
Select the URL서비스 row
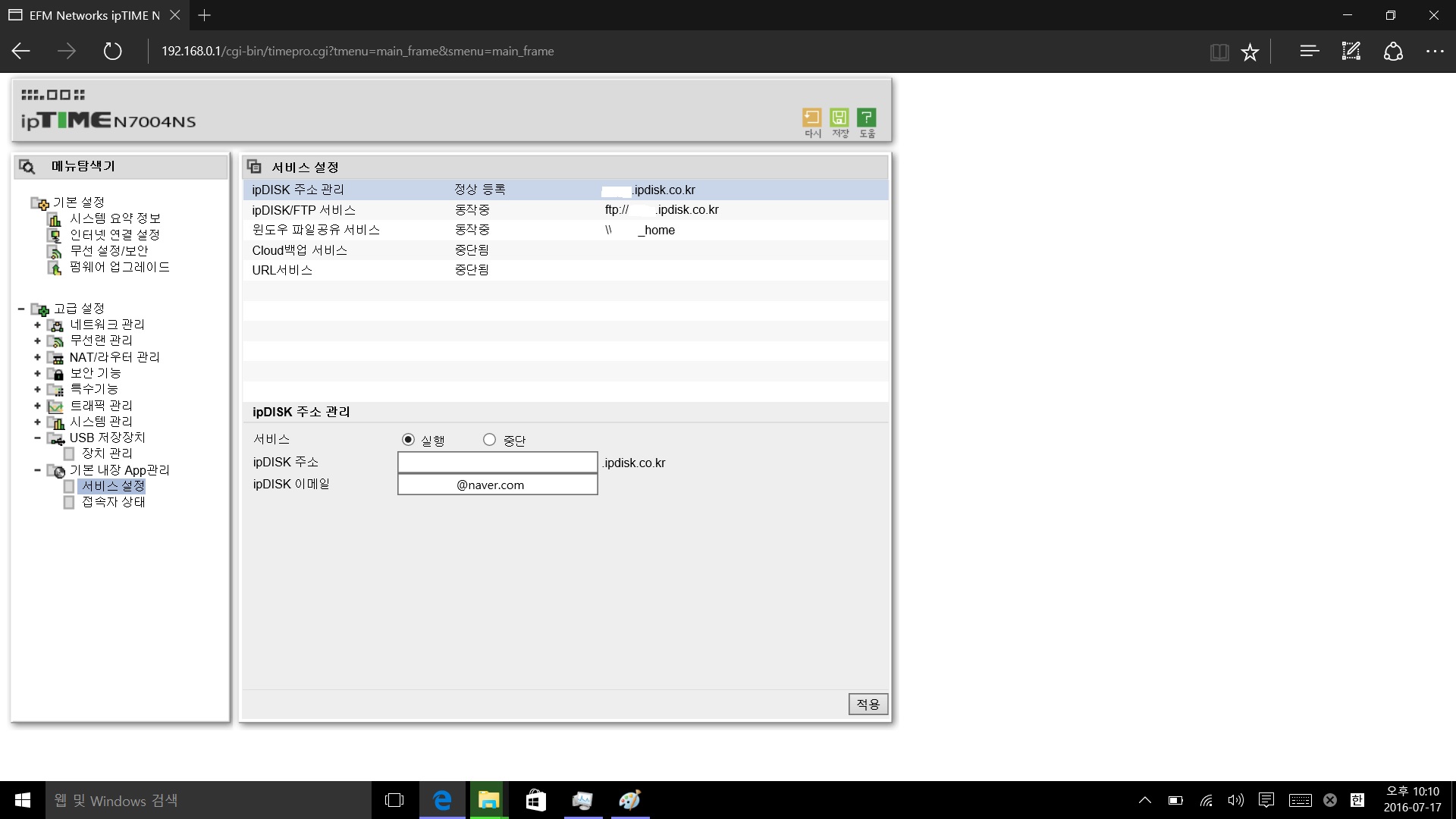tap(566, 270)
